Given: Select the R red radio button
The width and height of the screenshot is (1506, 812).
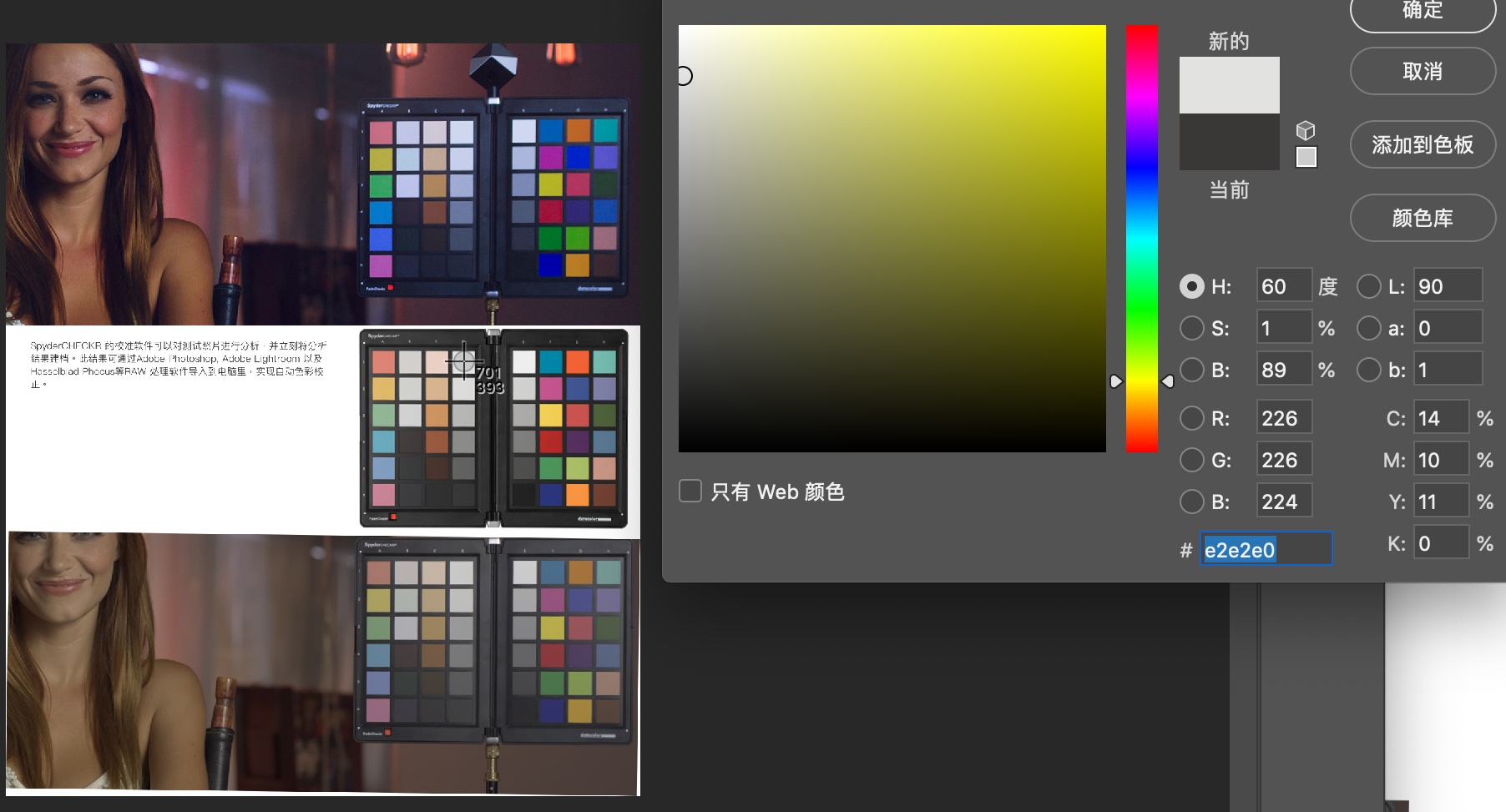Looking at the screenshot, I should (x=1191, y=417).
